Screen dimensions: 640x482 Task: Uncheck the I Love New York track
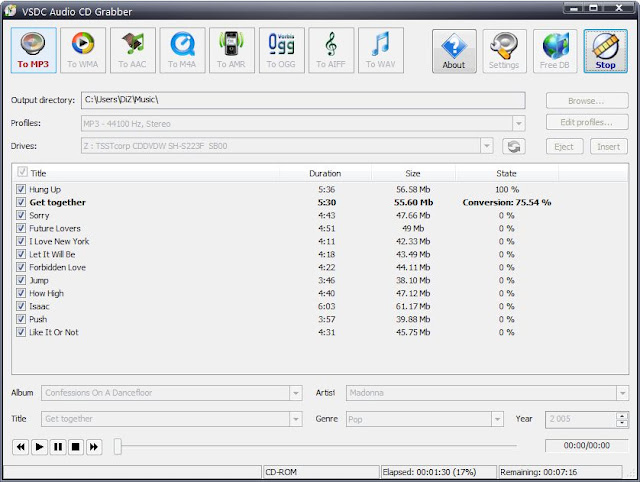point(21,241)
